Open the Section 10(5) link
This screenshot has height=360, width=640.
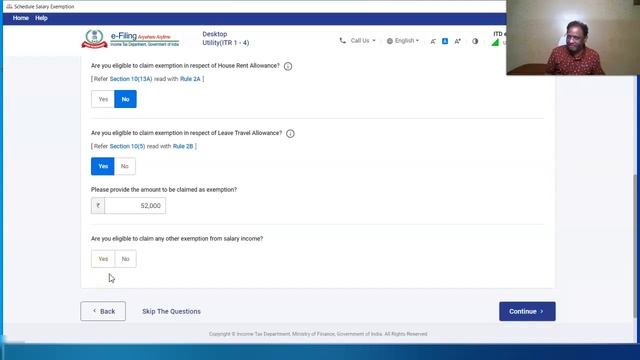point(127,146)
